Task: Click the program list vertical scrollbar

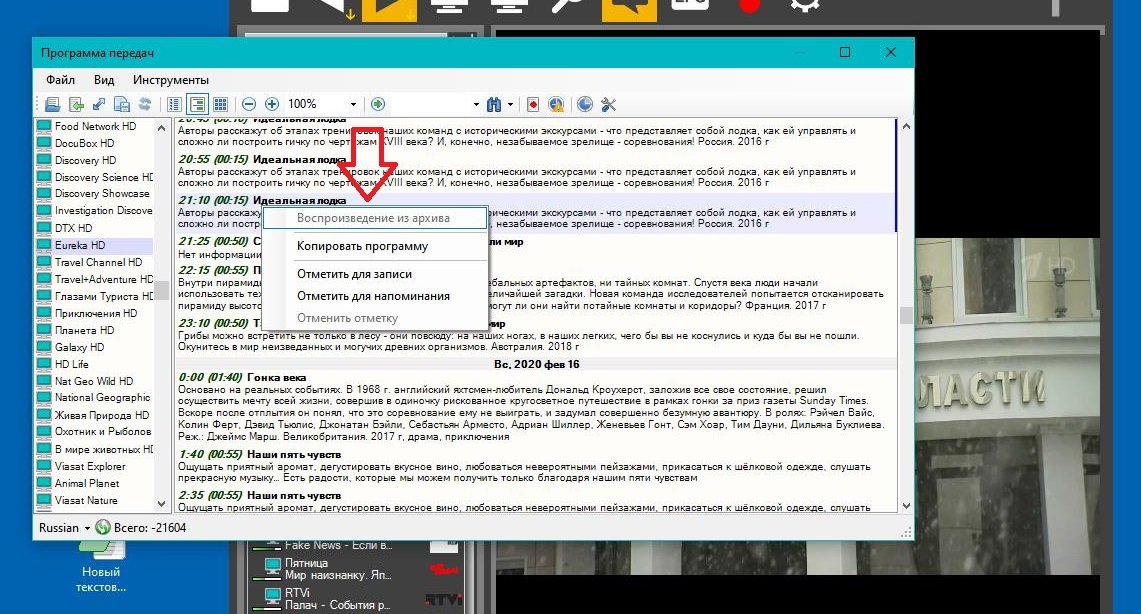Action: tap(906, 315)
